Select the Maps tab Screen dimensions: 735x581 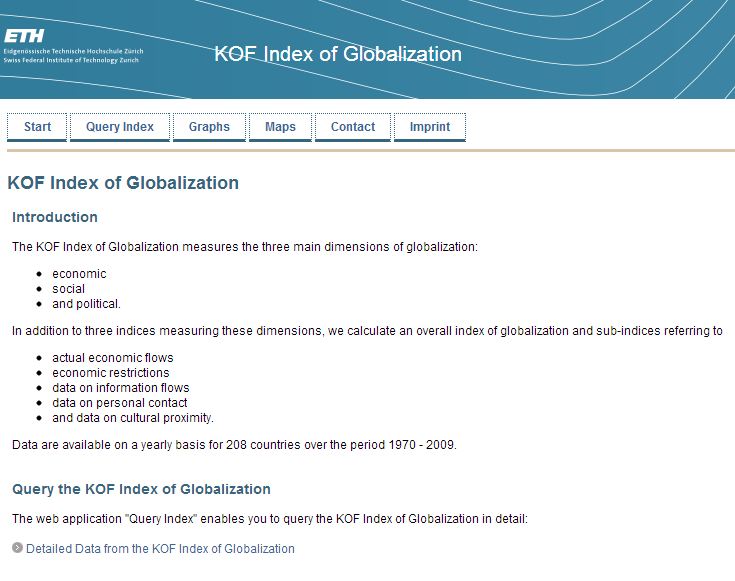[280, 127]
